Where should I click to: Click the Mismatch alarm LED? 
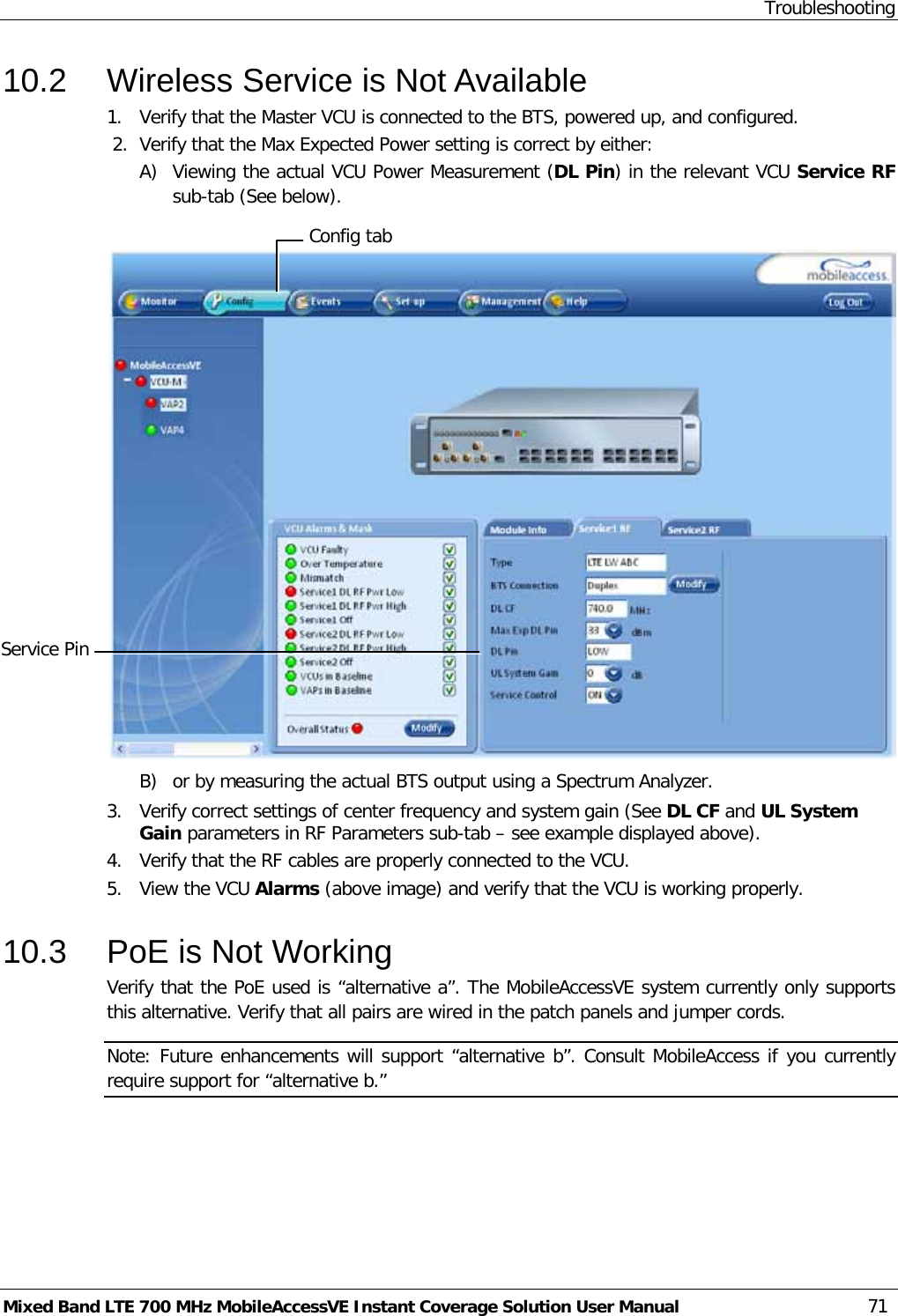click(x=291, y=578)
